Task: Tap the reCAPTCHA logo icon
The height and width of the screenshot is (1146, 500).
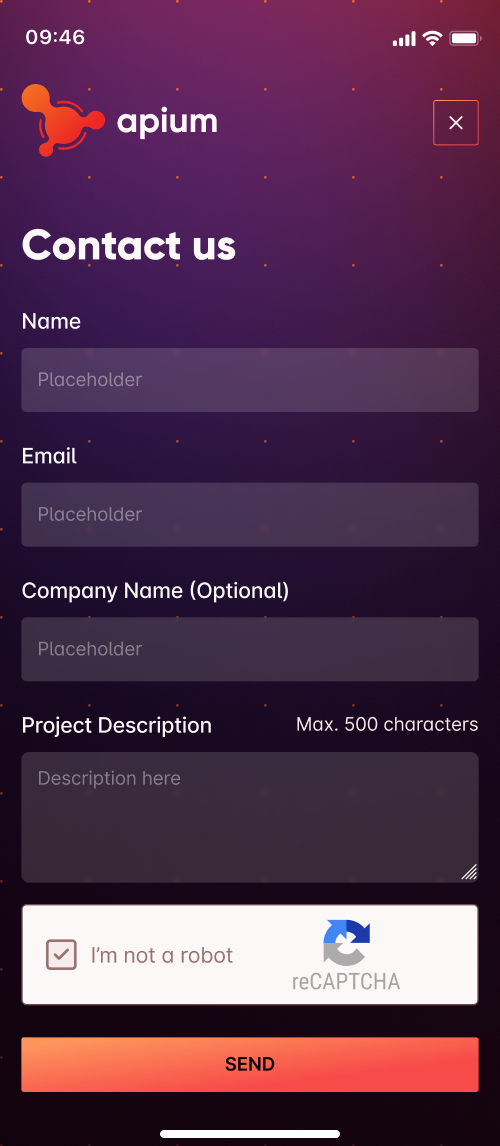Action: point(346,943)
